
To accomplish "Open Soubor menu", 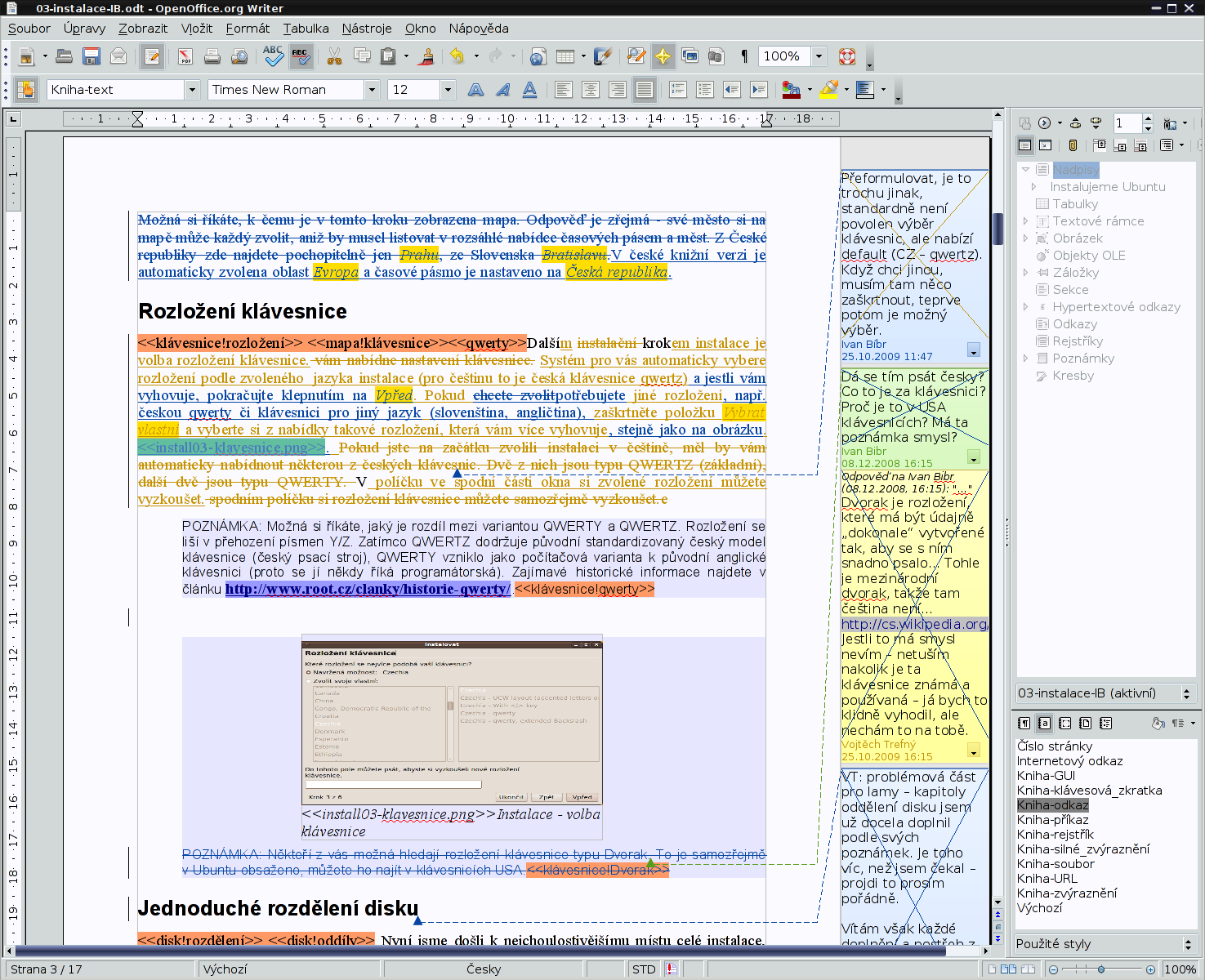I will click(29, 29).
